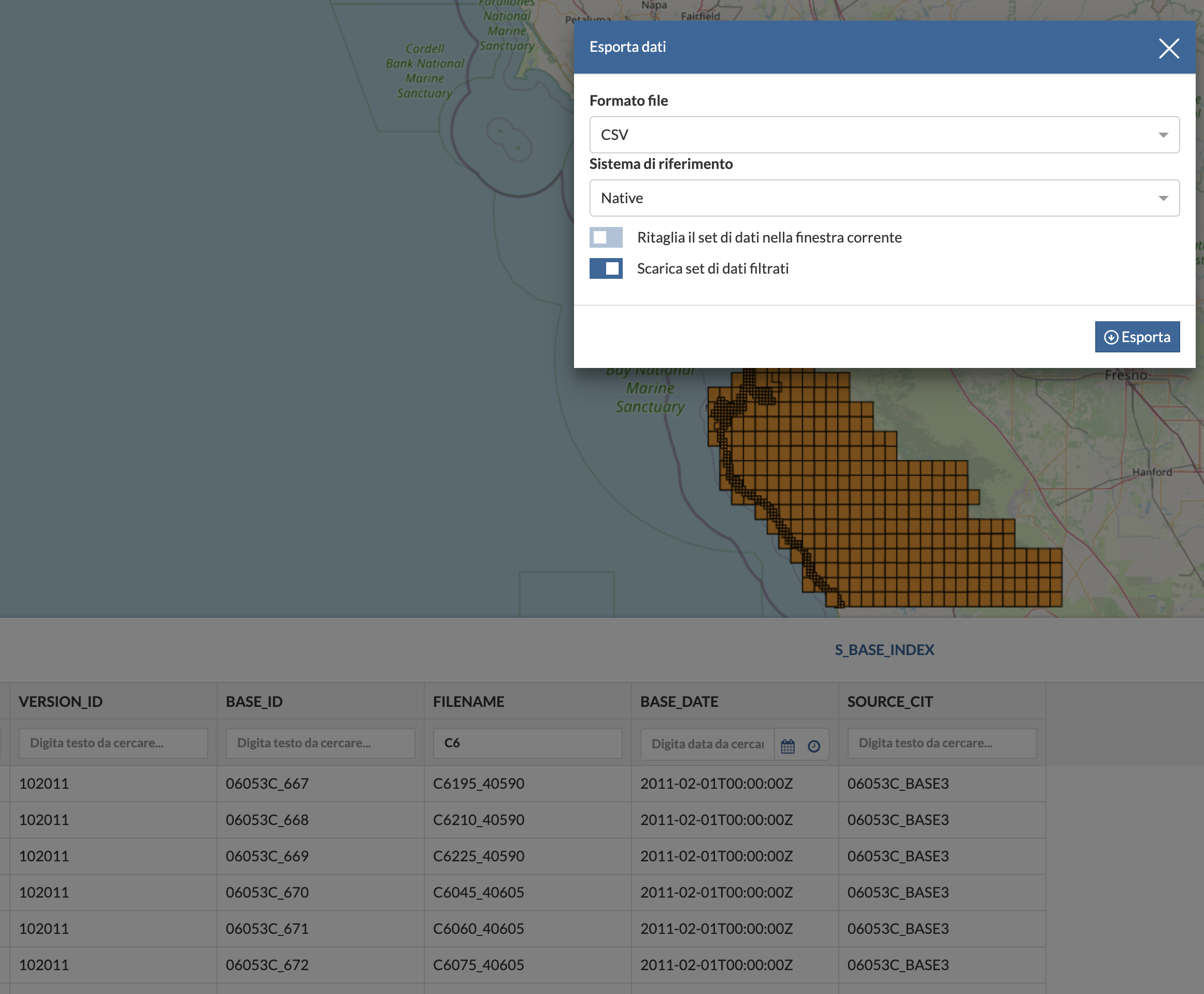
Task: Click filename cell C6045_40605
Action: coord(527,892)
